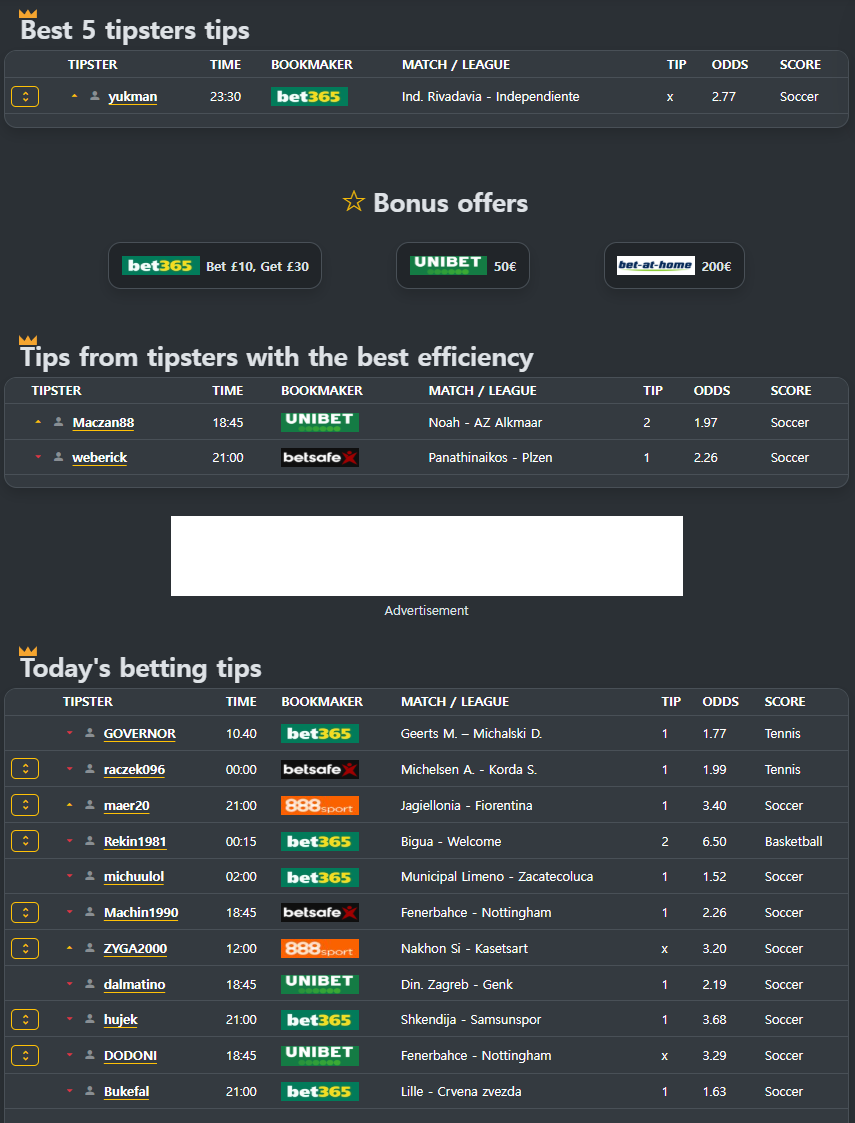Expand the DODONI tip row
This screenshot has width=855, height=1123.
[25, 1055]
